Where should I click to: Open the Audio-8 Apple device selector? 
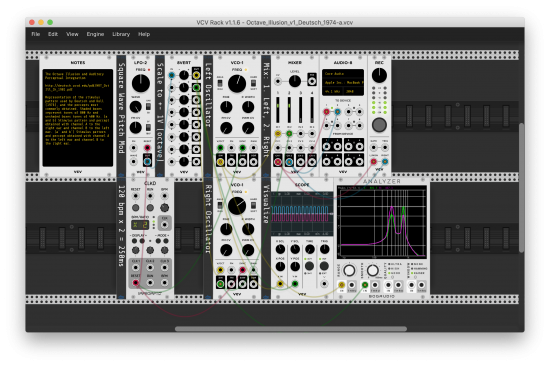(x=343, y=82)
